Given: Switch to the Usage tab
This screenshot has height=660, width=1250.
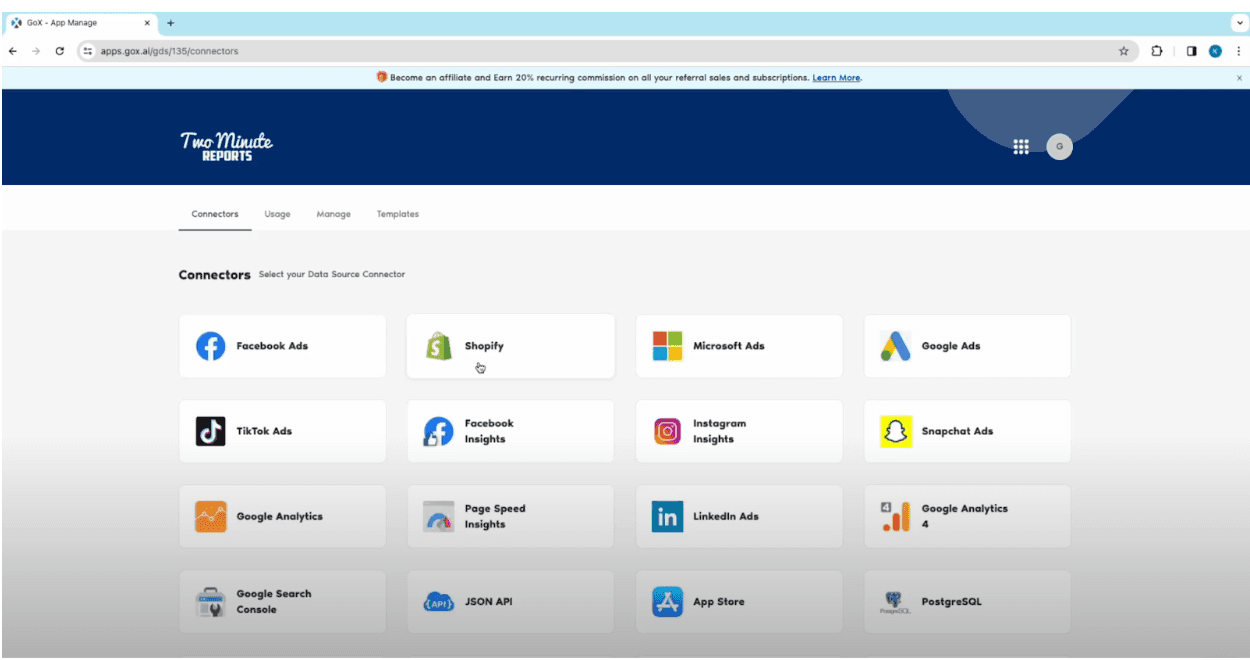Looking at the screenshot, I should 277,214.
